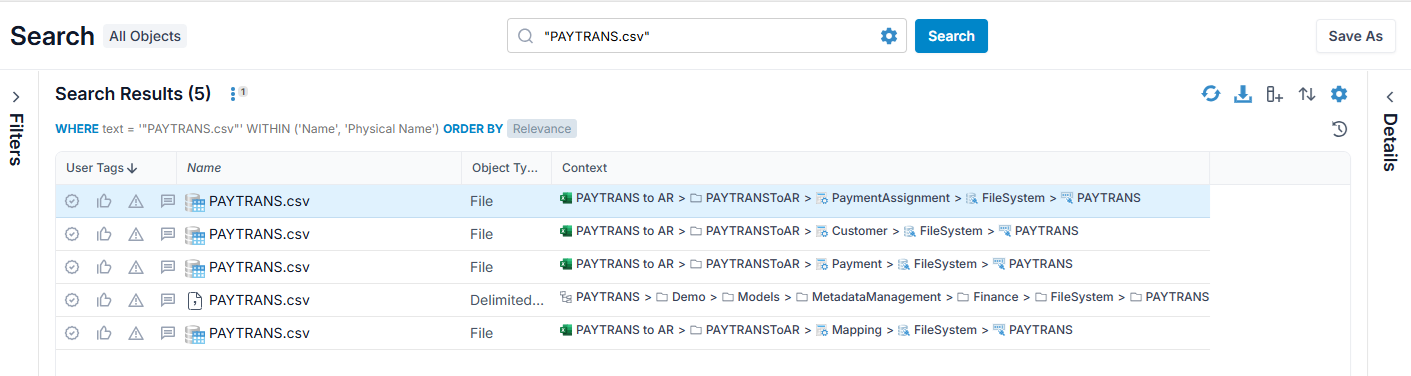
Task: Click warning triangle icon on the Delimited row
Action: 136,300
